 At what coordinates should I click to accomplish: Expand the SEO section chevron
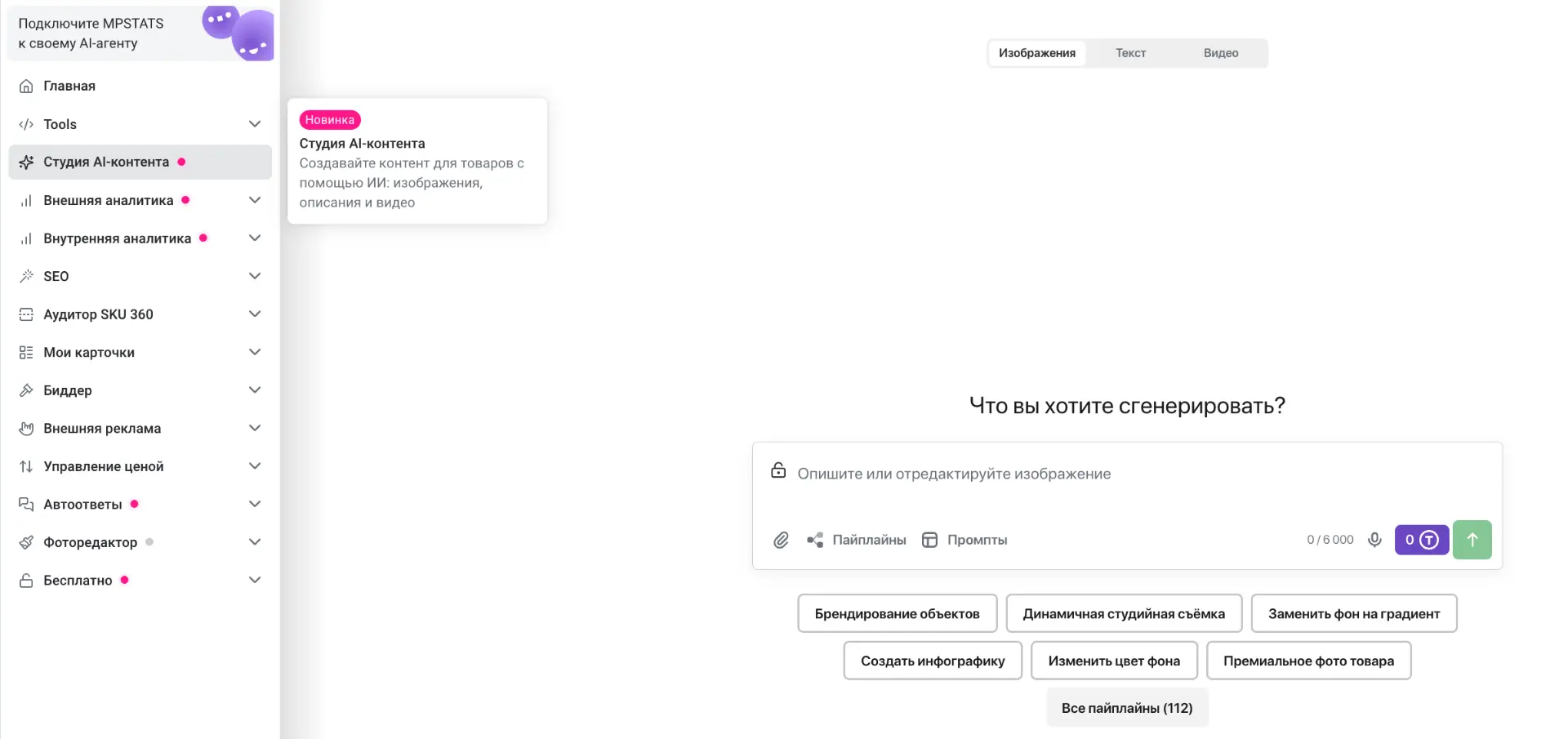coord(255,276)
